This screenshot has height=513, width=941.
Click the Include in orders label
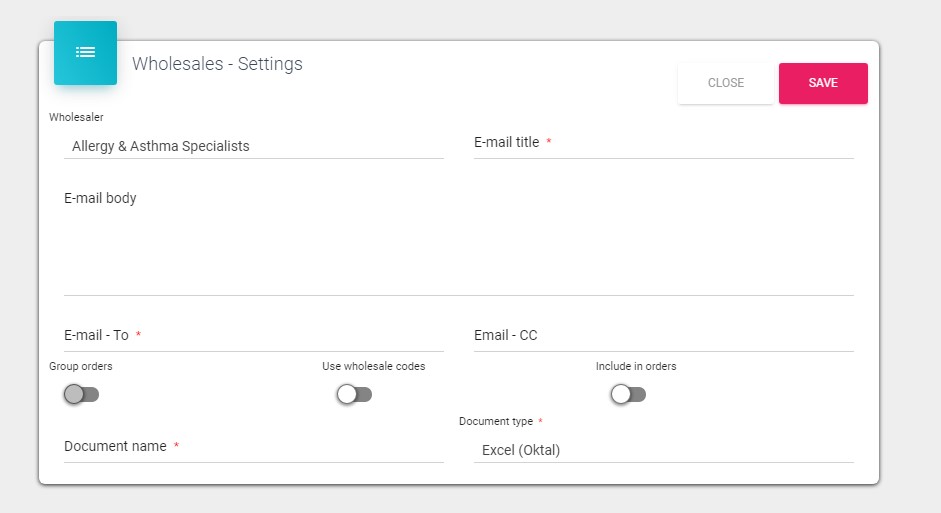click(x=636, y=367)
